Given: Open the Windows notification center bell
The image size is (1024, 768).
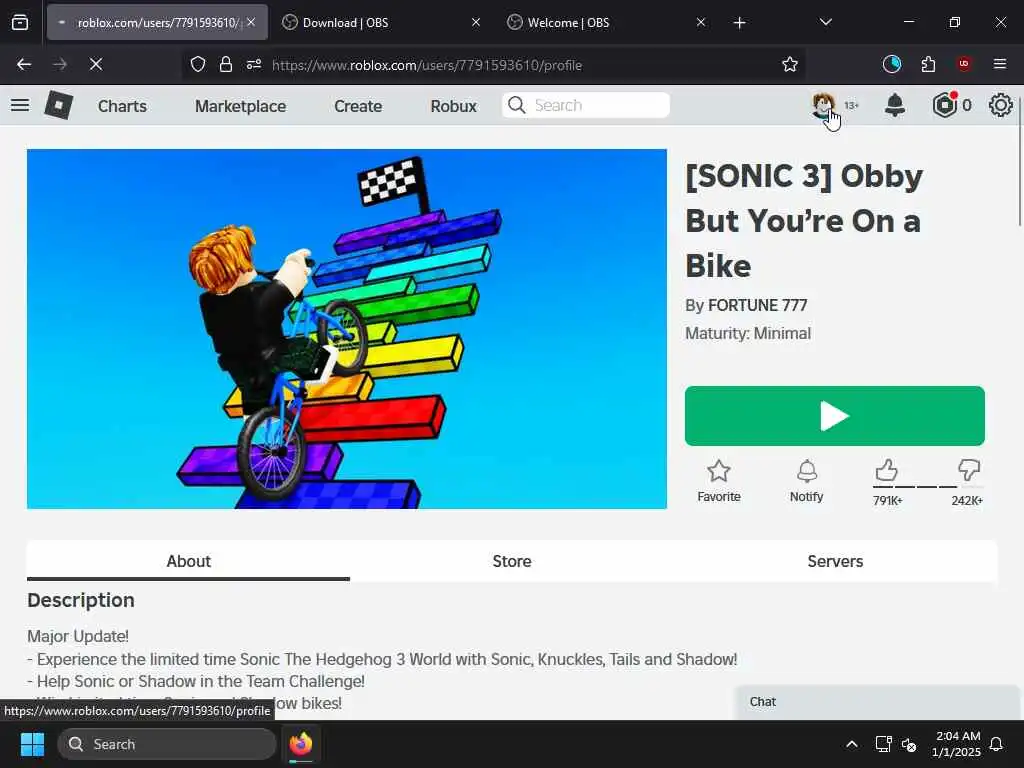Looking at the screenshot, I should [x=996, y=744].
